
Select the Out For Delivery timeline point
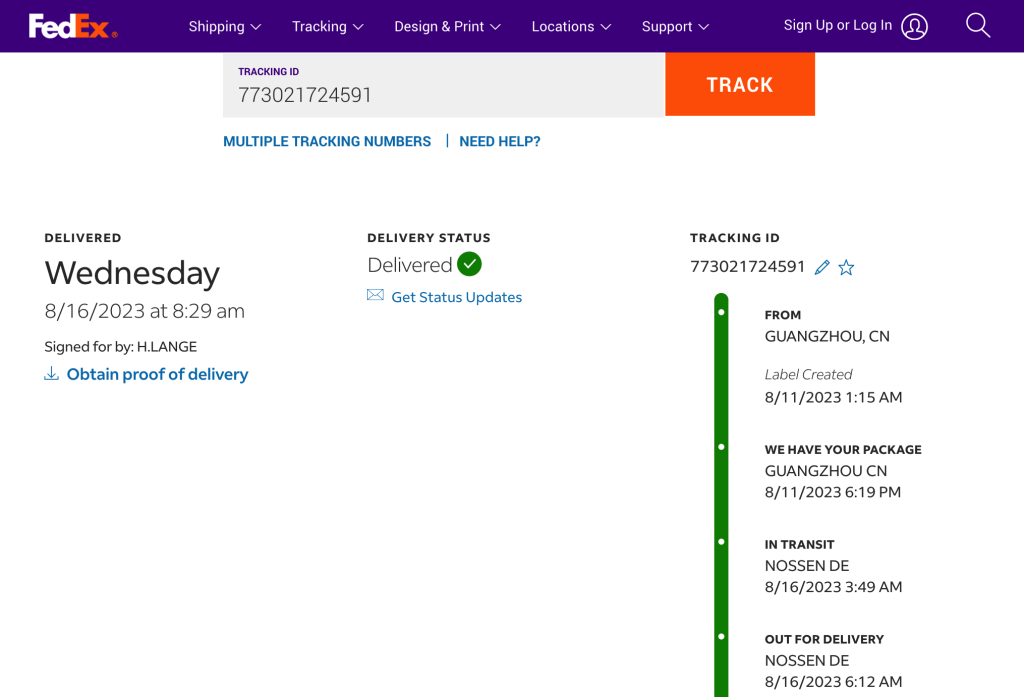721,636
